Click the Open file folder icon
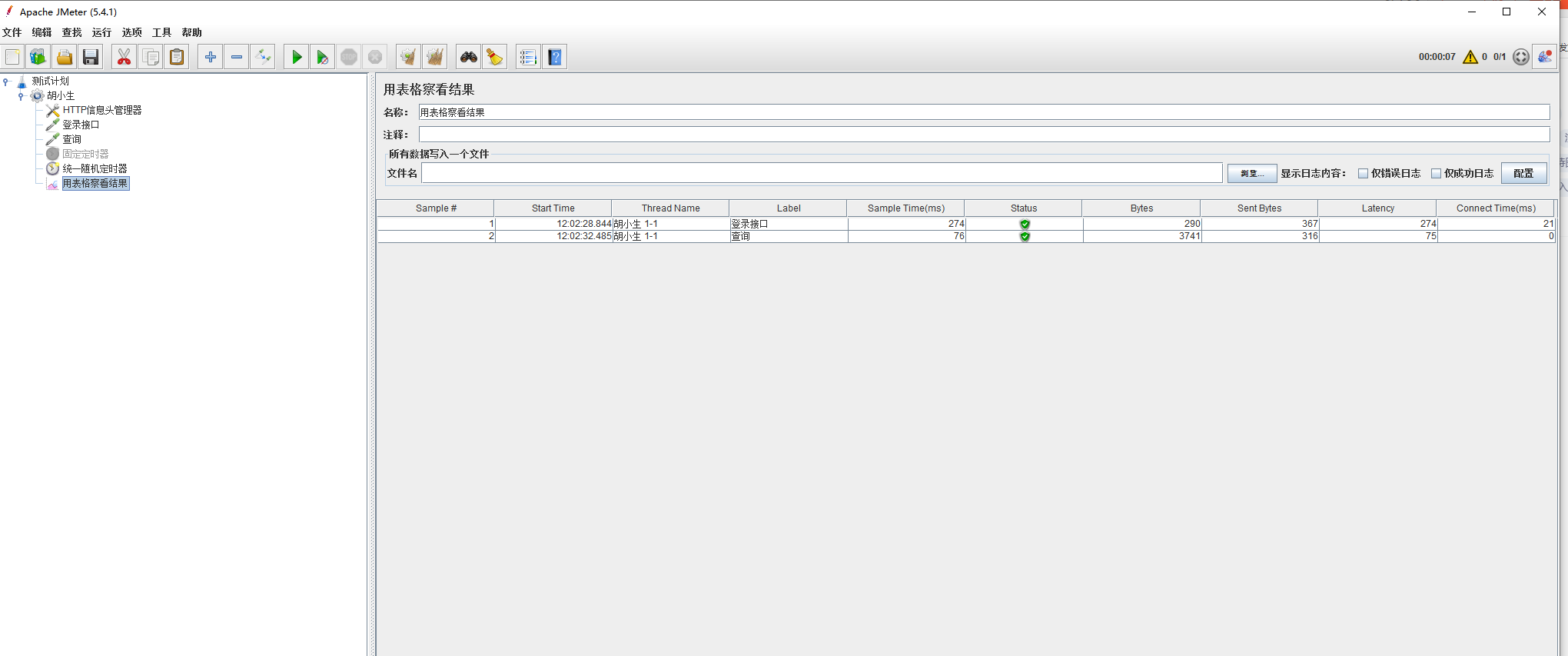Image resolution: width=1568 pixels, height=656 pixels. [65, 57]
